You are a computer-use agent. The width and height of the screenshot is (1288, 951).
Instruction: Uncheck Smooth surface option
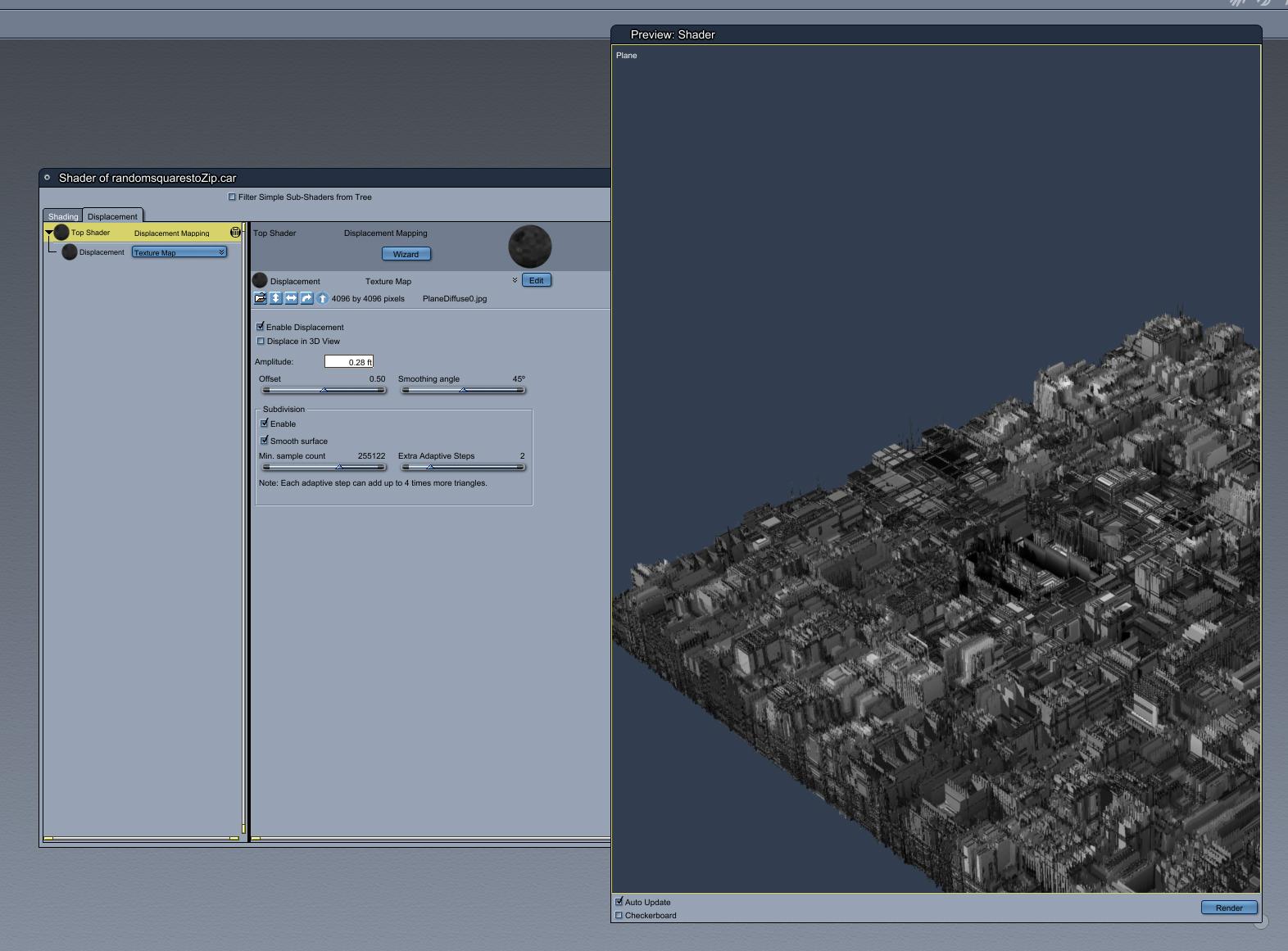click(265, 441)
